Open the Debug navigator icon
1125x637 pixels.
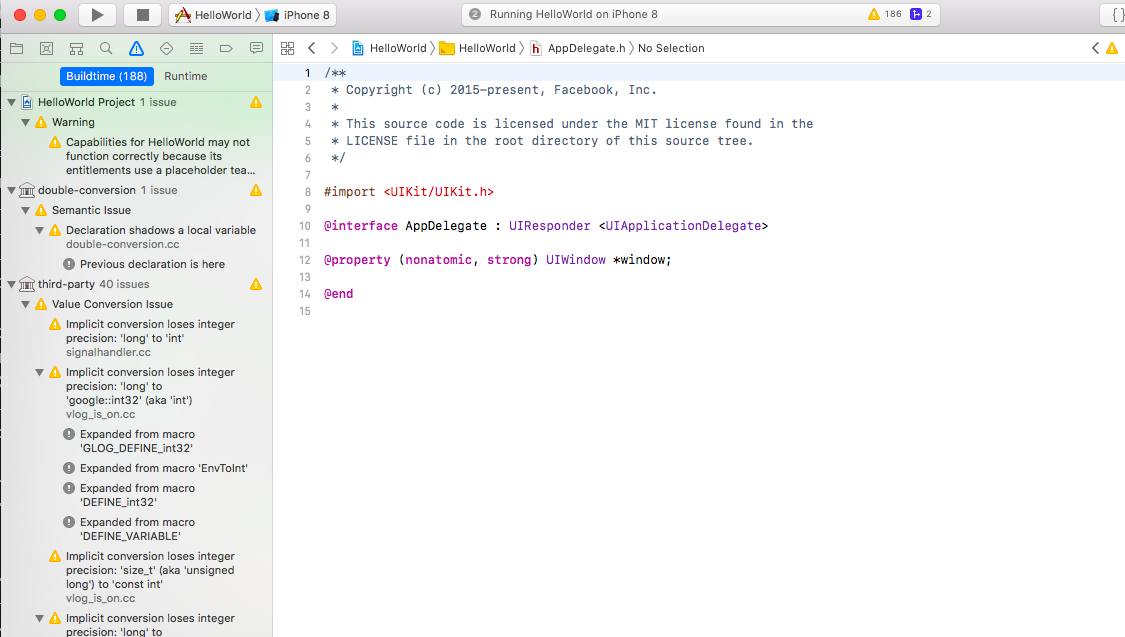[196, 47]
